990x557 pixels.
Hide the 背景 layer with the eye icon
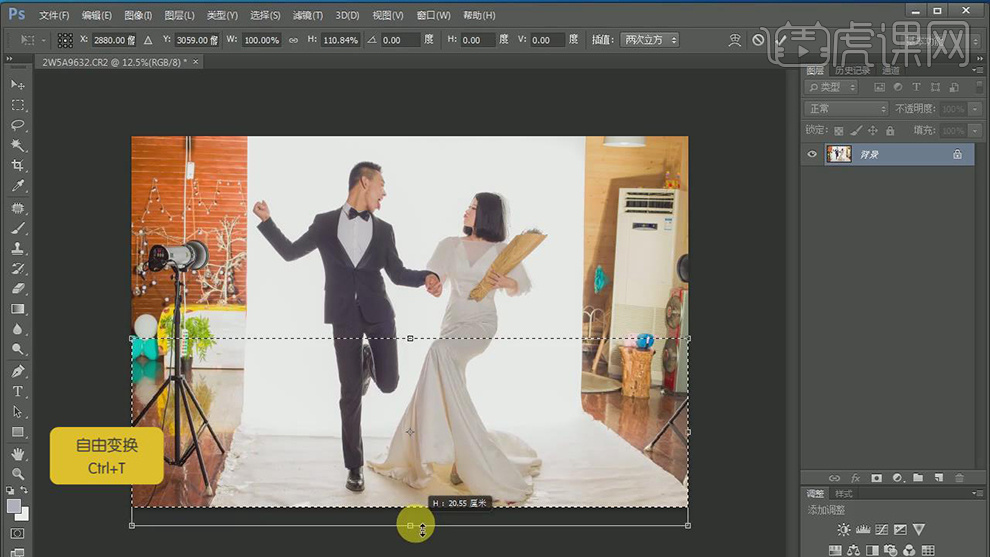point(812,154)
